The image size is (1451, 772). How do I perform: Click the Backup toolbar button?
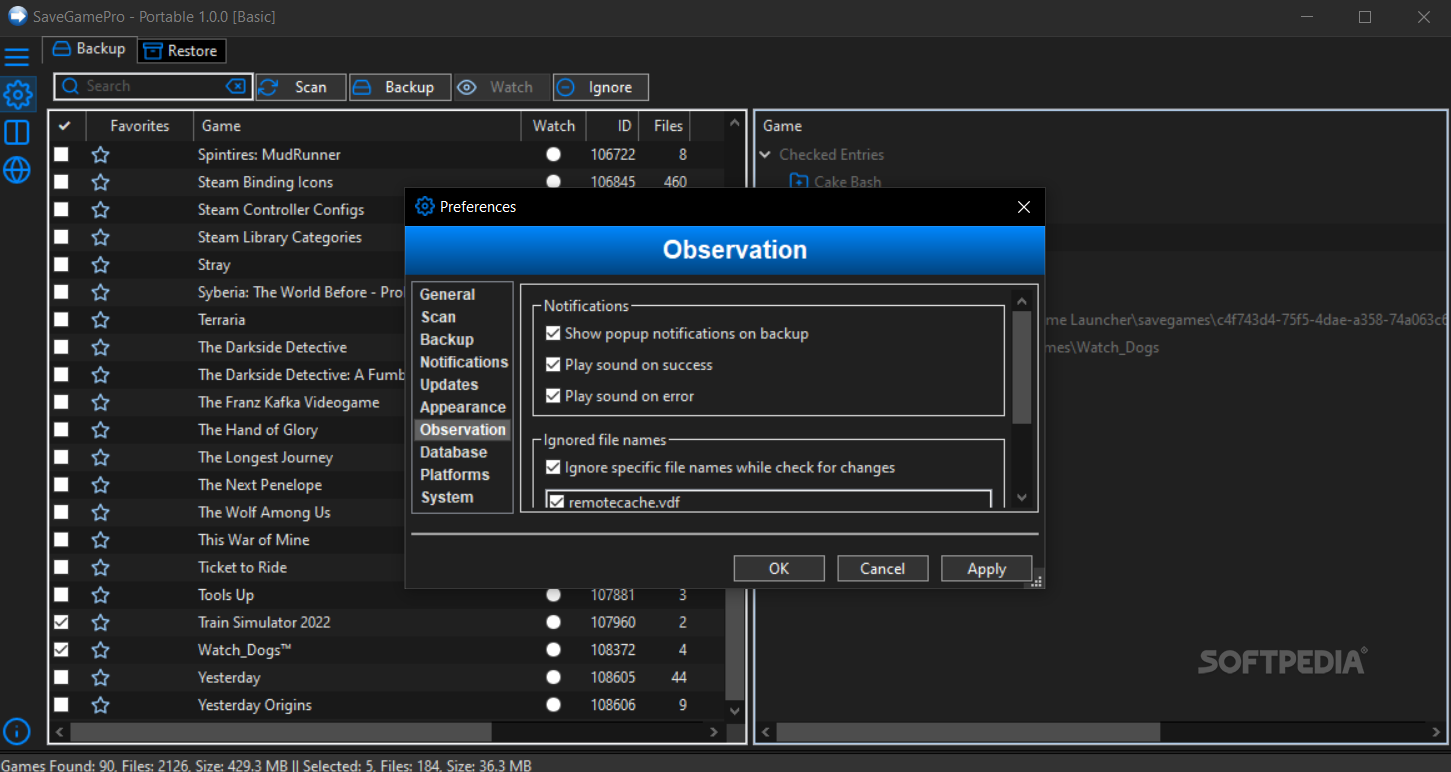(x=400, y=87)
